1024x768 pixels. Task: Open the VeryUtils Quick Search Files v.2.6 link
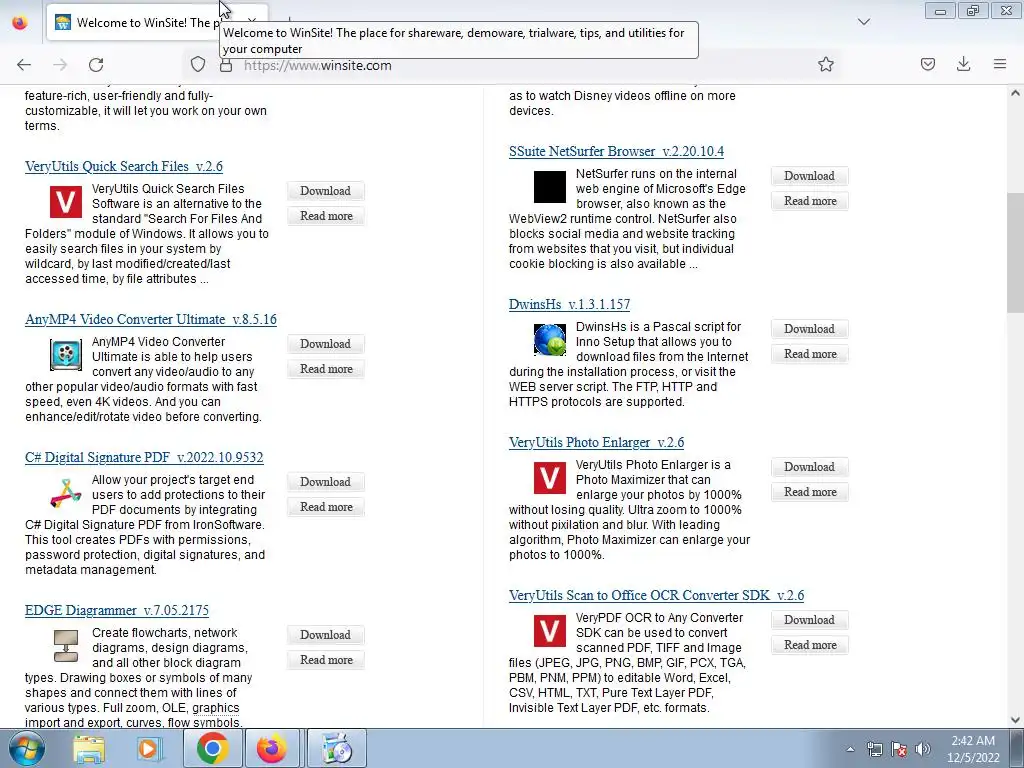(x=124, y=167)
